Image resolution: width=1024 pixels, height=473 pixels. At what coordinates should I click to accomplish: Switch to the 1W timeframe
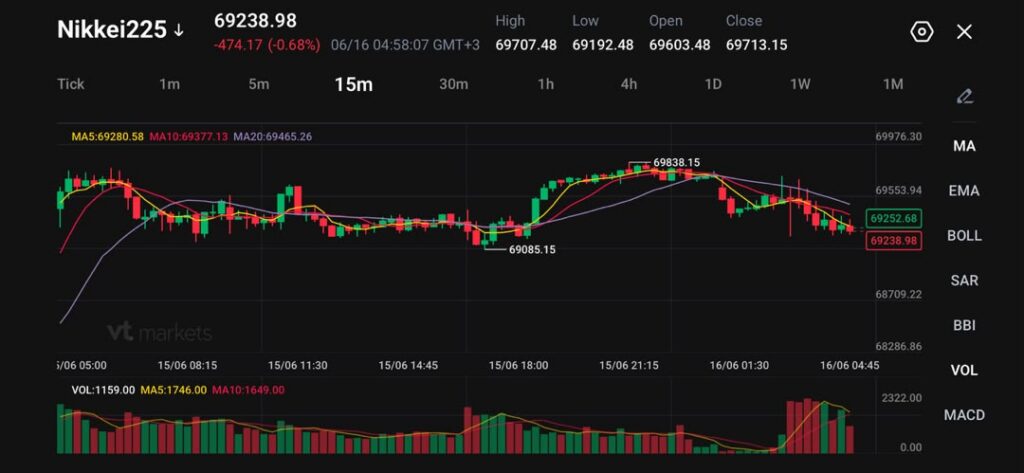pos(800,84)
